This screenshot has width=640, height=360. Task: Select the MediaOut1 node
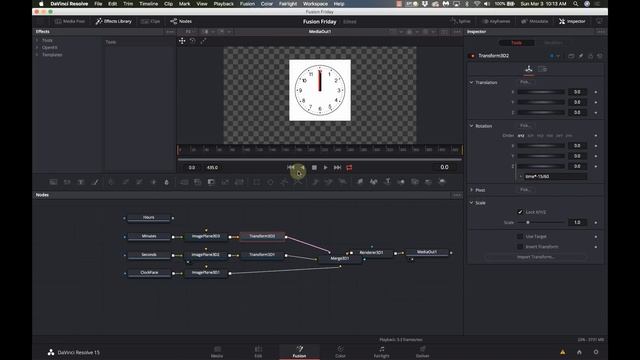click(x=427, y=252)
